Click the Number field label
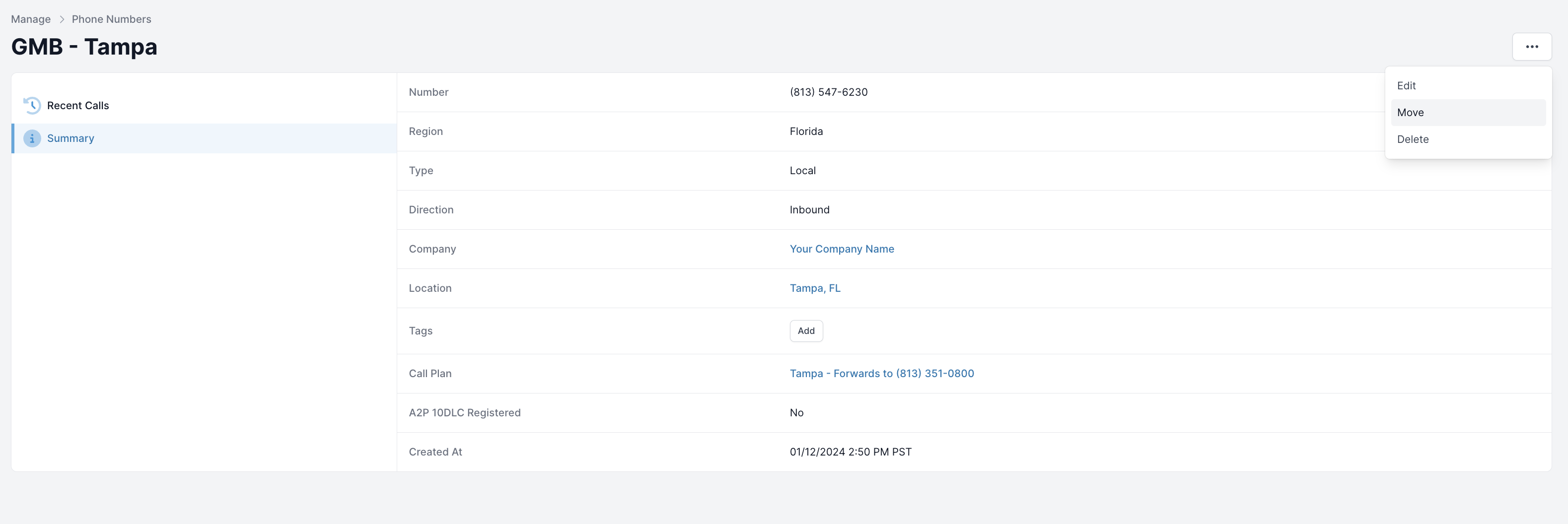Screen dimensions: 1568x524 [428, 92]
